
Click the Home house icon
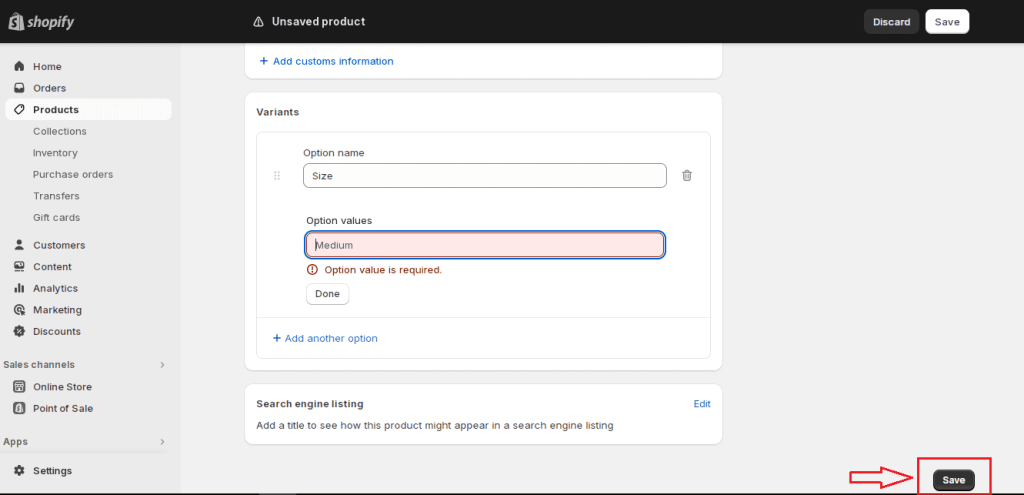(20, 66)
